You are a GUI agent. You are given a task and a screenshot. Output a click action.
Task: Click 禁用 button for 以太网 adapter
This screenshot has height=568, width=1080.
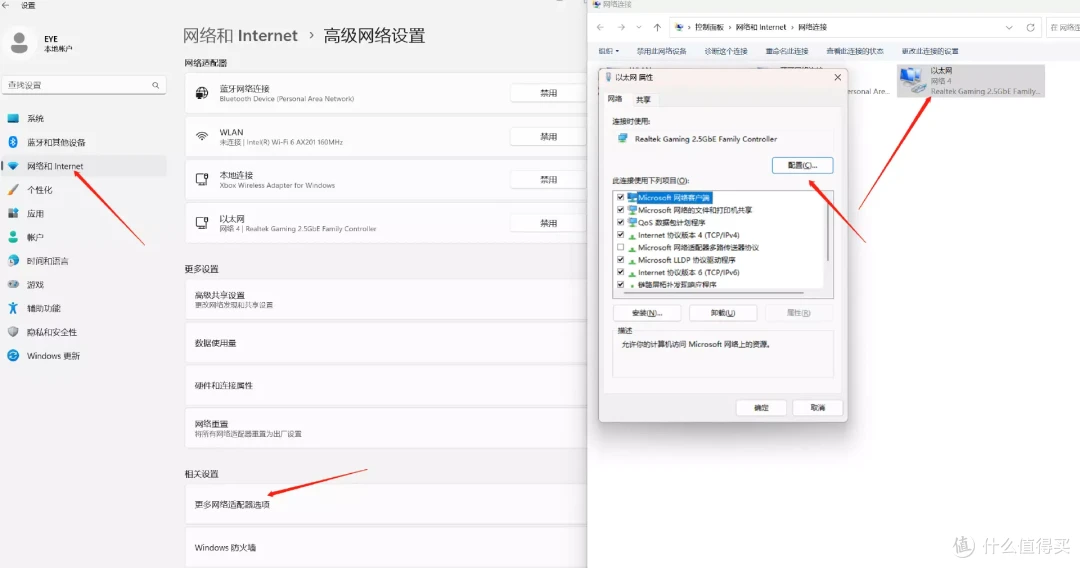(548, 223)
